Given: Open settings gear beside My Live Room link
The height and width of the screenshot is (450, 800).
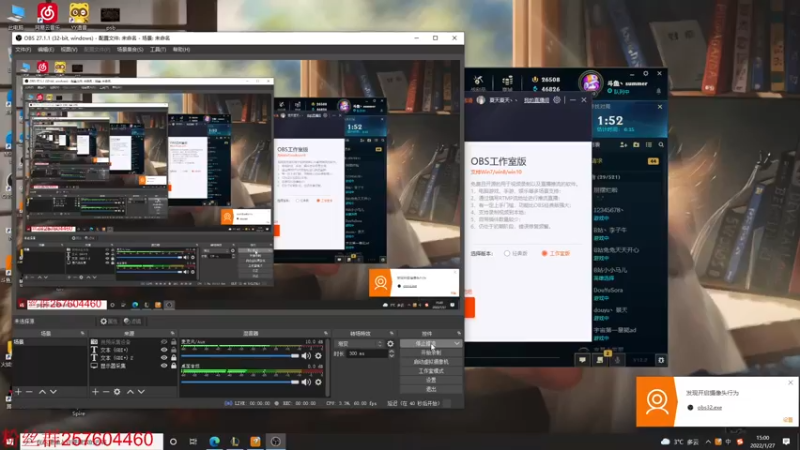Looking at the screenshot, I should (557, 100).
